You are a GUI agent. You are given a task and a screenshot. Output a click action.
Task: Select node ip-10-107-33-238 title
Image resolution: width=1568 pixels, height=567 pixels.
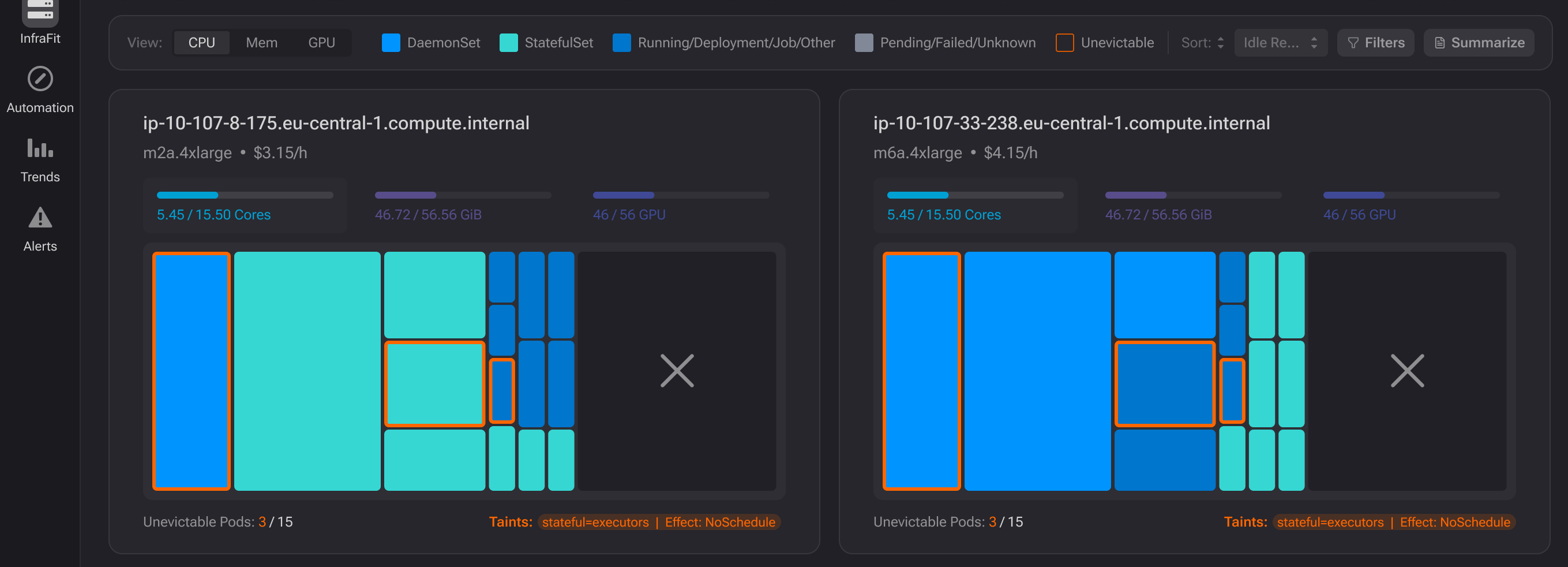[1071, 123]
